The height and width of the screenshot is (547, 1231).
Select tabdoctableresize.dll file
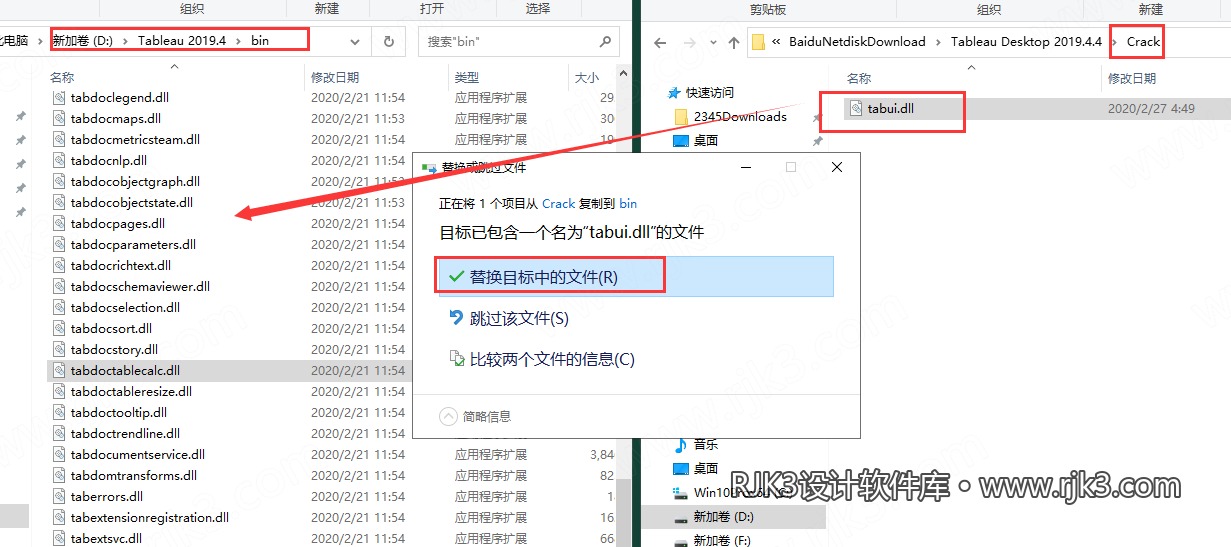(x=131, y=391)
